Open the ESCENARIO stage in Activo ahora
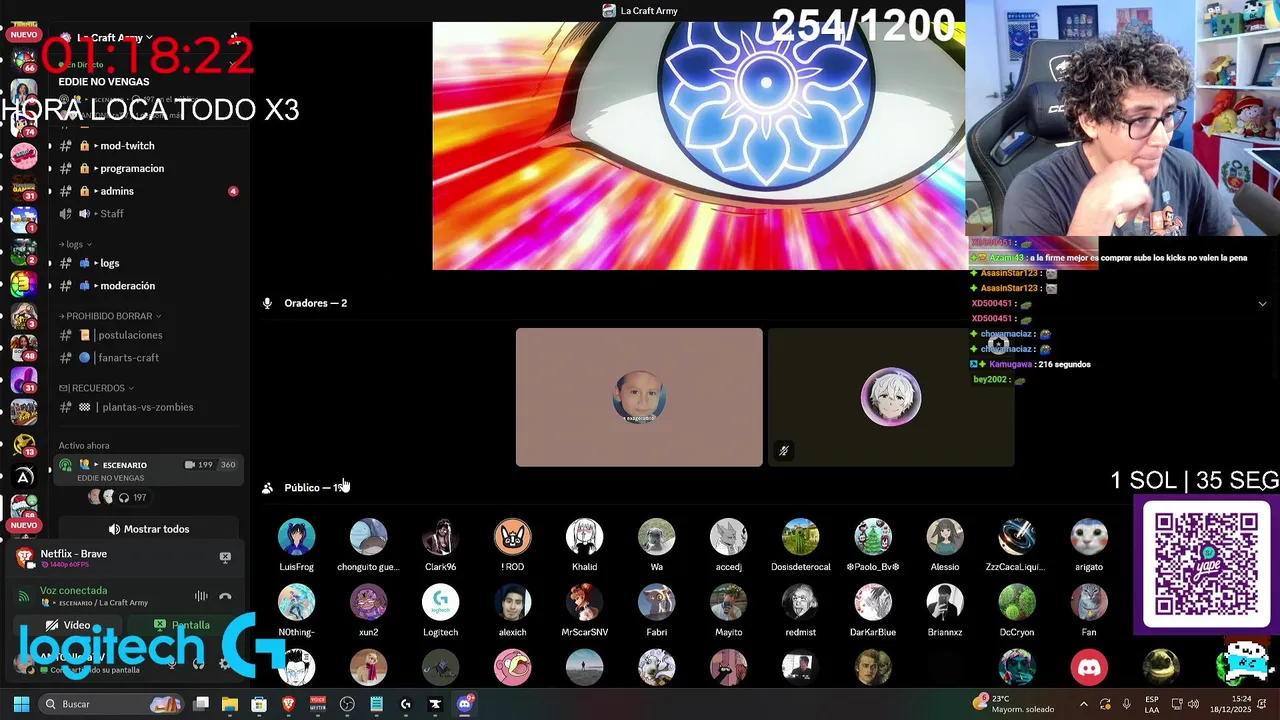The image size is (1280, 720). 148,471
